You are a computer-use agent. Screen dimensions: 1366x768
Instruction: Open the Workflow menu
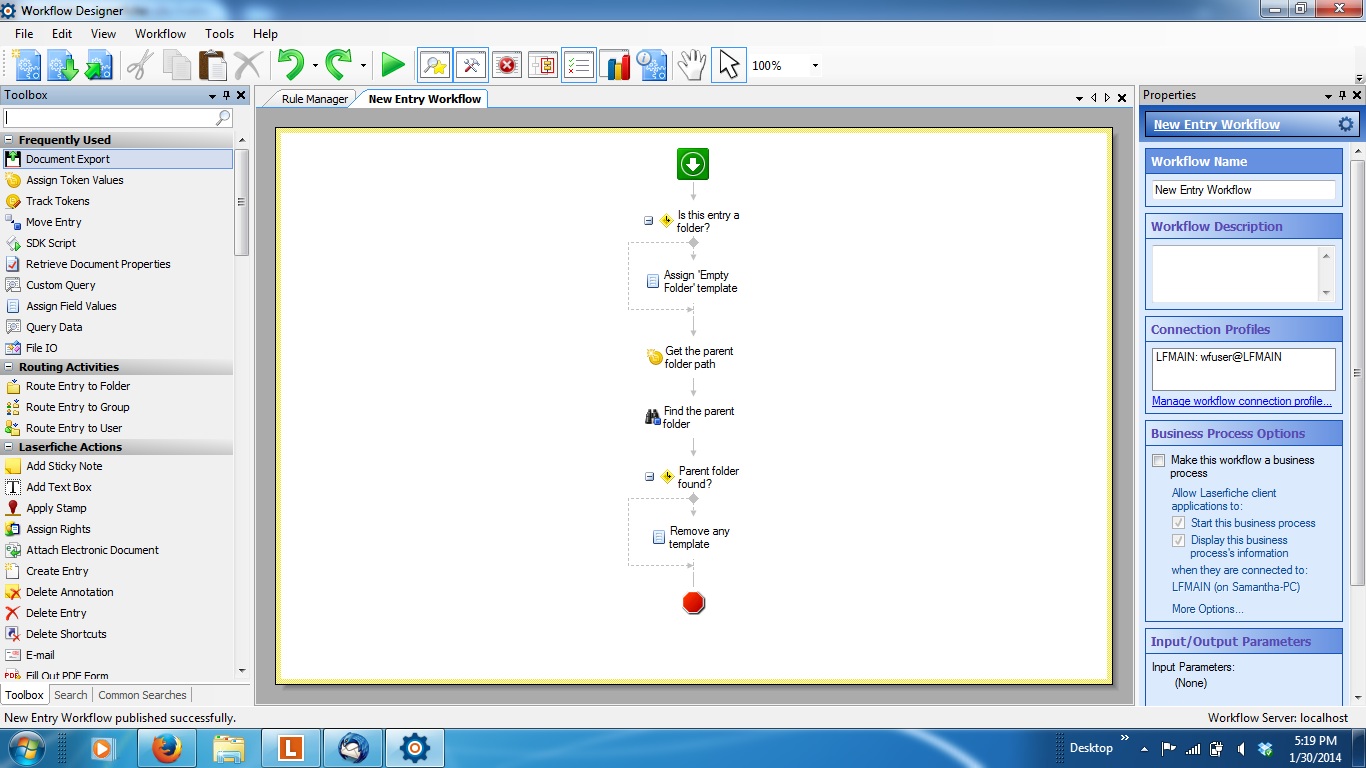coord(160,34)
